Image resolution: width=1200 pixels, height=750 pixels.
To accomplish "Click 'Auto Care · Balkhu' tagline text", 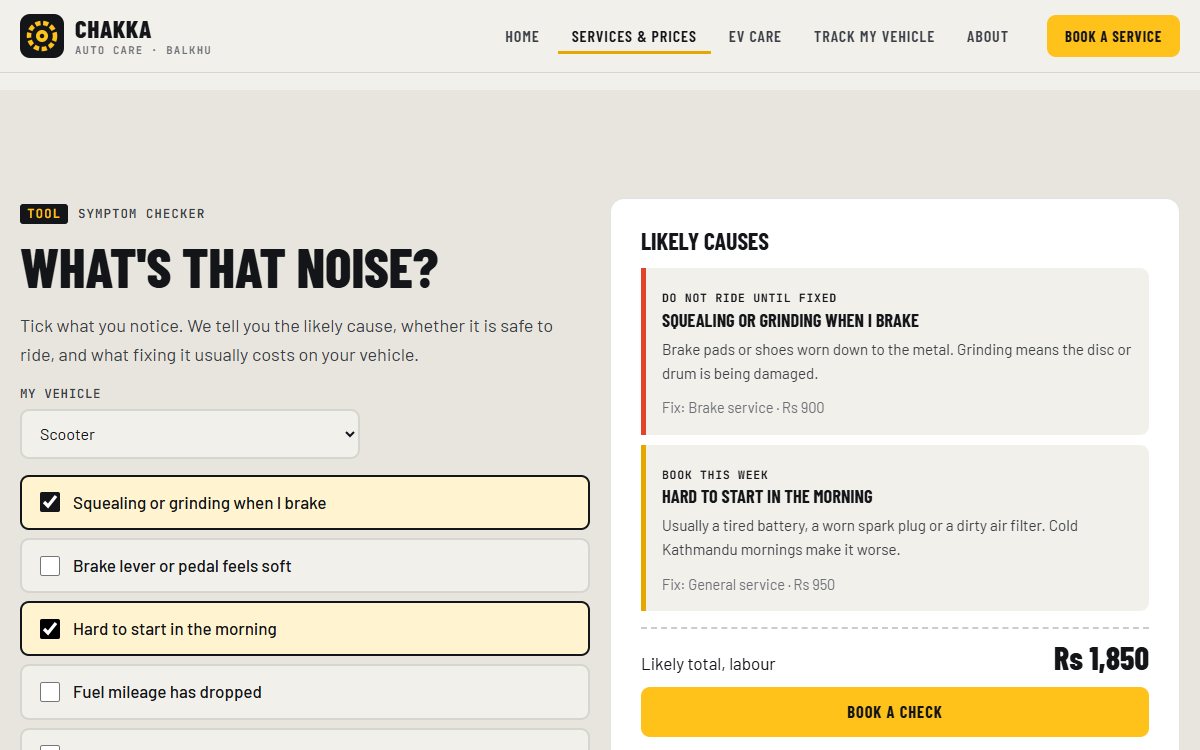I will click(143, 50).
